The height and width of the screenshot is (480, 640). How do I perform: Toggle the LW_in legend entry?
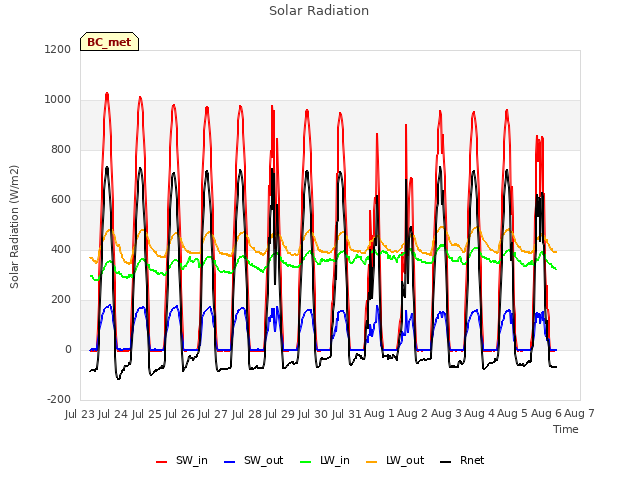[x=325, y=460]
